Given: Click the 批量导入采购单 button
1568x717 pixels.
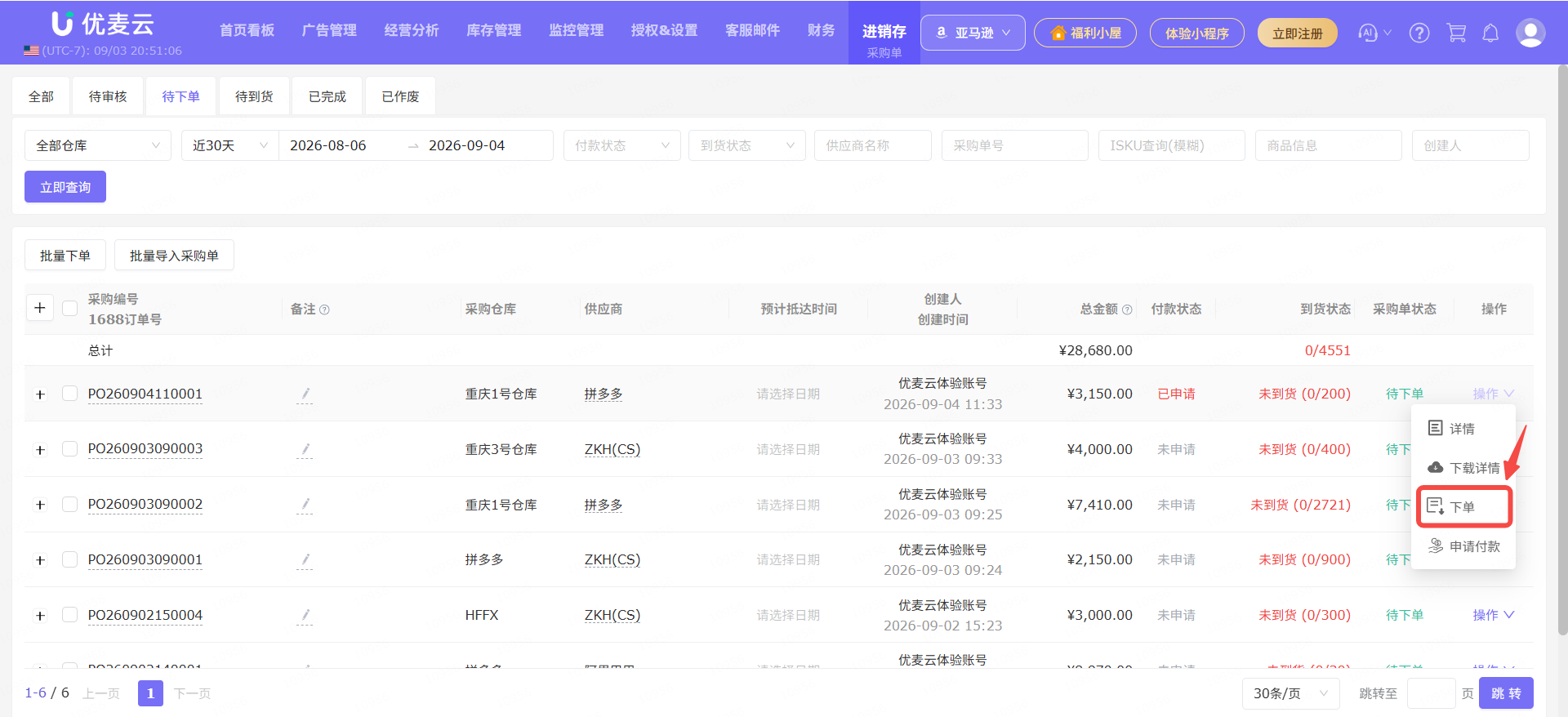Looking at the screenshot, I should (174, 256).
